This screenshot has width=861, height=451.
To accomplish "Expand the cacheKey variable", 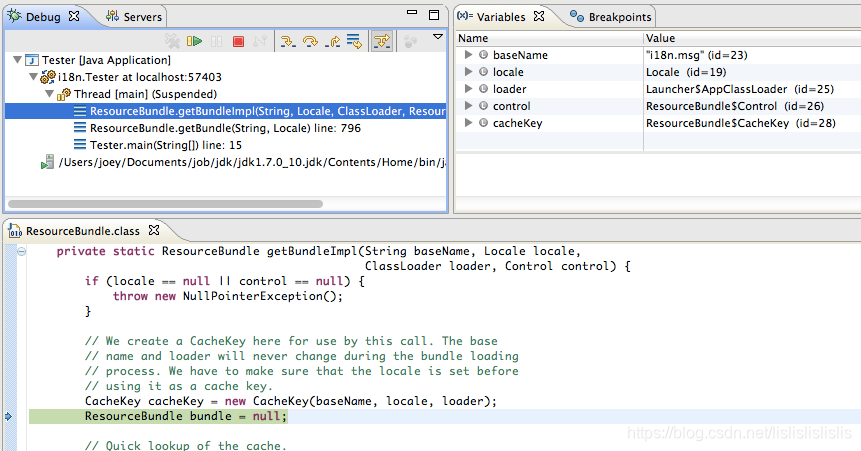I will coord(468,123).
